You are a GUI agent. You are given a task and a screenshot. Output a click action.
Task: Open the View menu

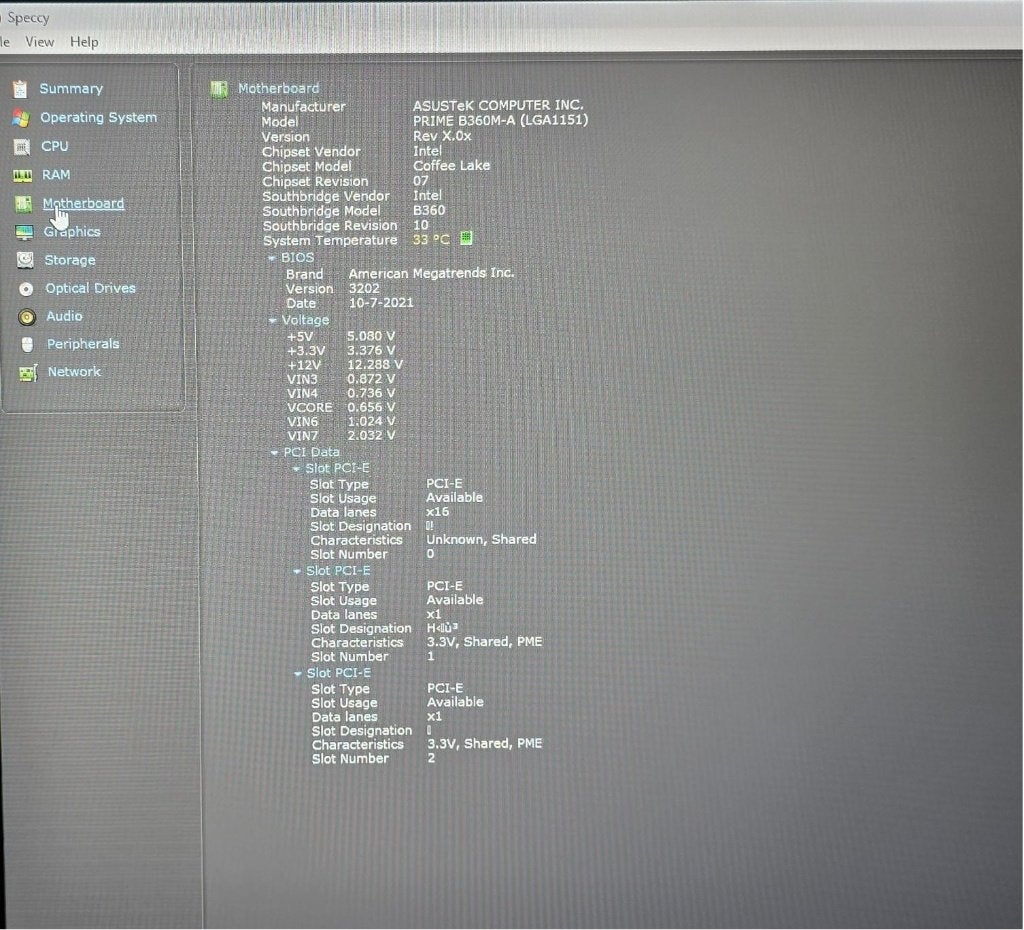pyautogui.click(x=39, y=42)
